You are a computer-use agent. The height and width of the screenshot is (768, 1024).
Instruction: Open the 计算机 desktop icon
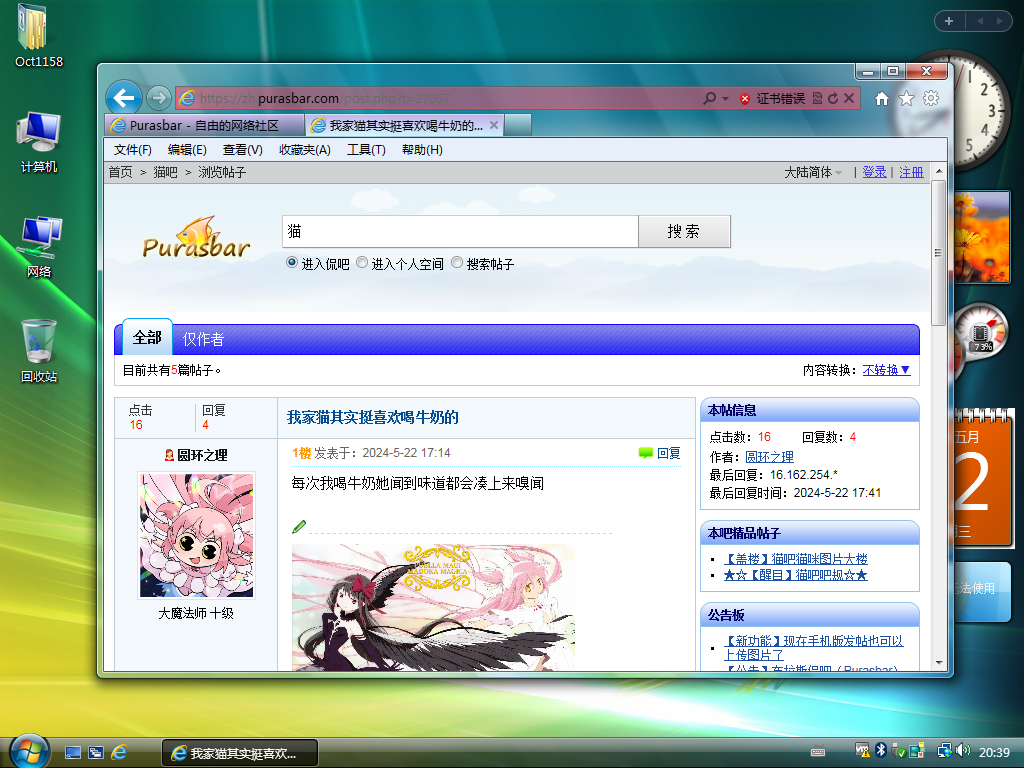[39, 142]
